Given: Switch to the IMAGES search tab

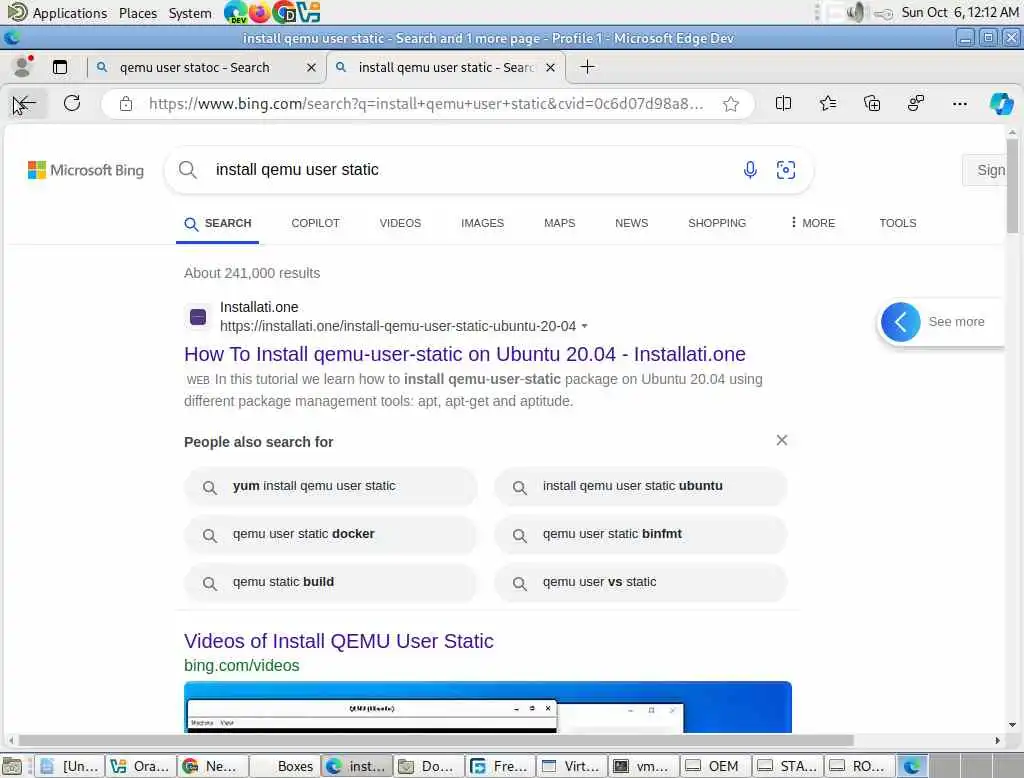Looking at the screenshot, I should 483,223.
